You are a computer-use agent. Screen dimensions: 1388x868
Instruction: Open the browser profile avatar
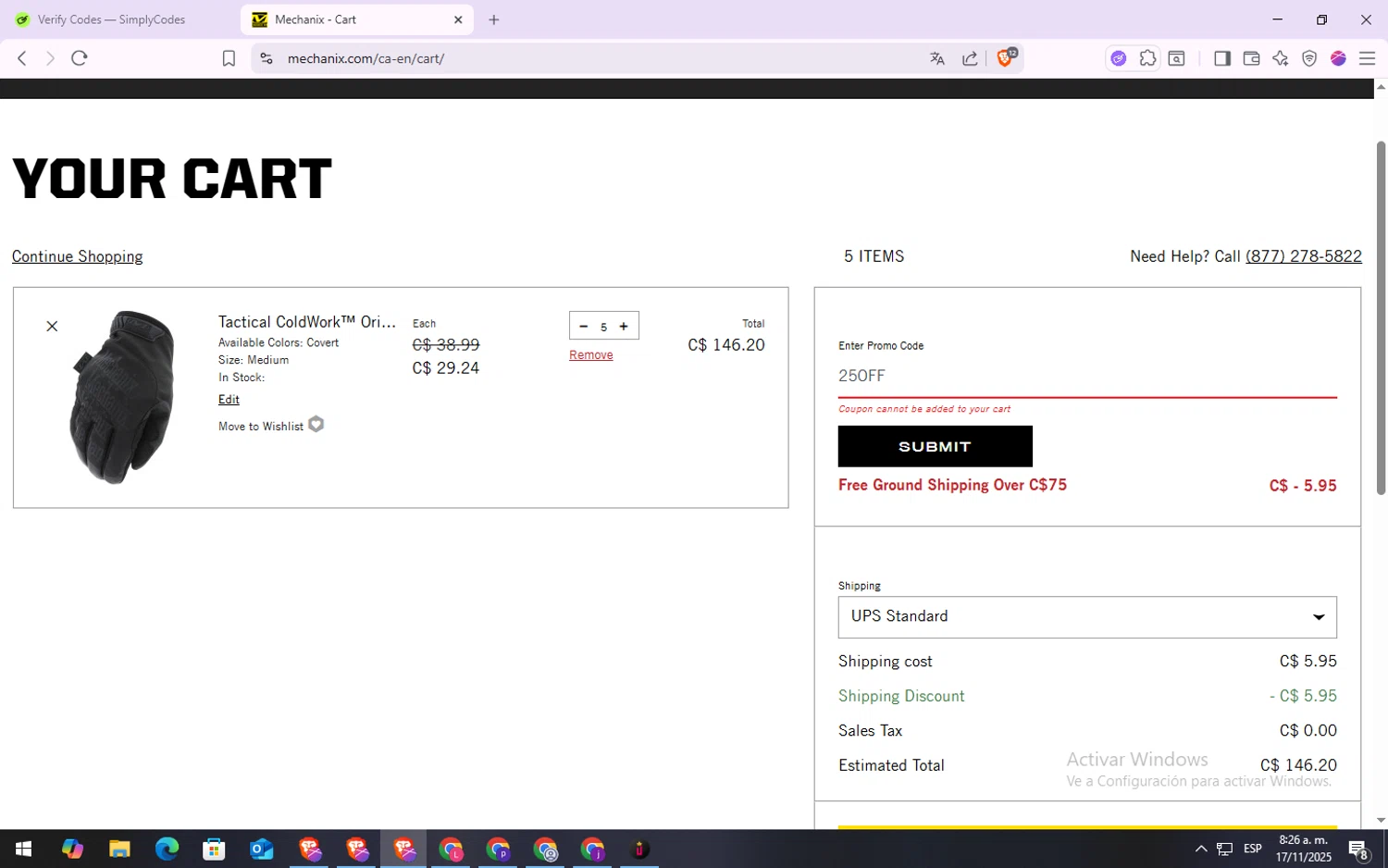1338,58
